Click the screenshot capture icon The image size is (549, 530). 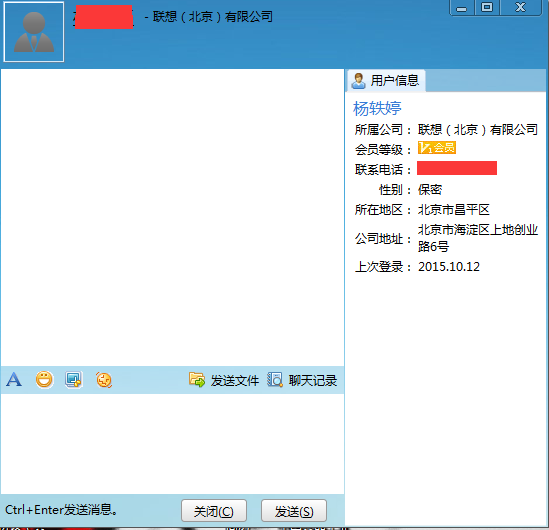(x=104, y=380)
